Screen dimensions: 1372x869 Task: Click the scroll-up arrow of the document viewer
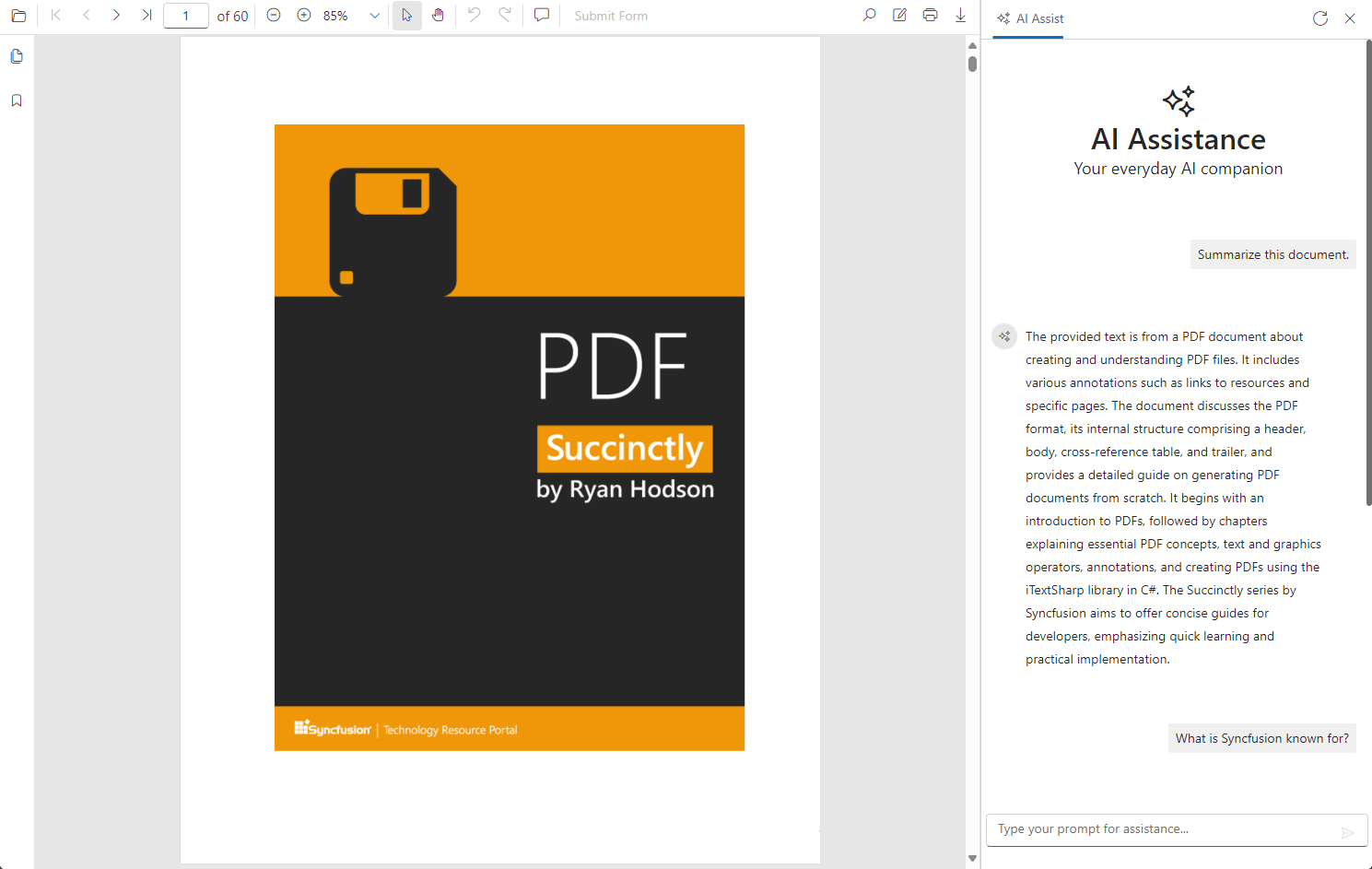pos(972,45)
